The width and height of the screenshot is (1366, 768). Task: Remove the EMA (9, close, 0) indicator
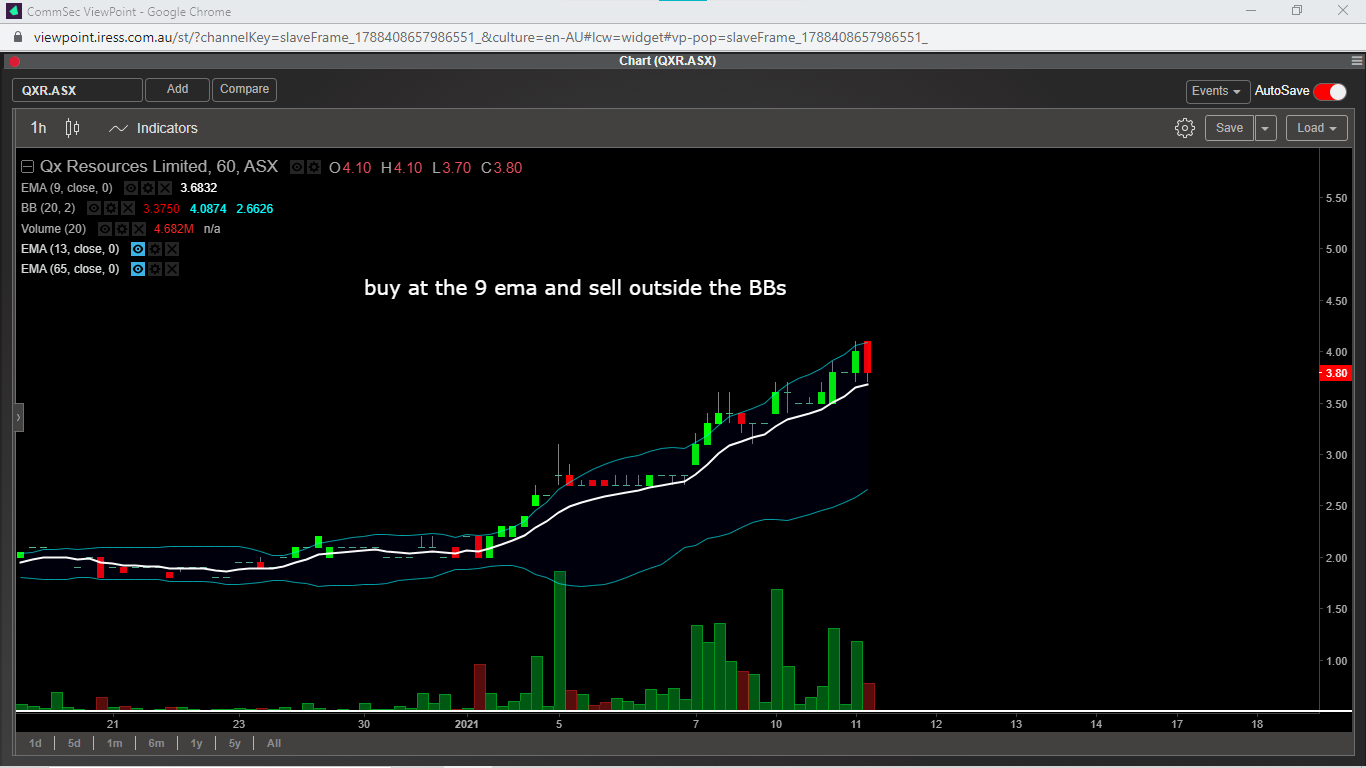(165, 188)
